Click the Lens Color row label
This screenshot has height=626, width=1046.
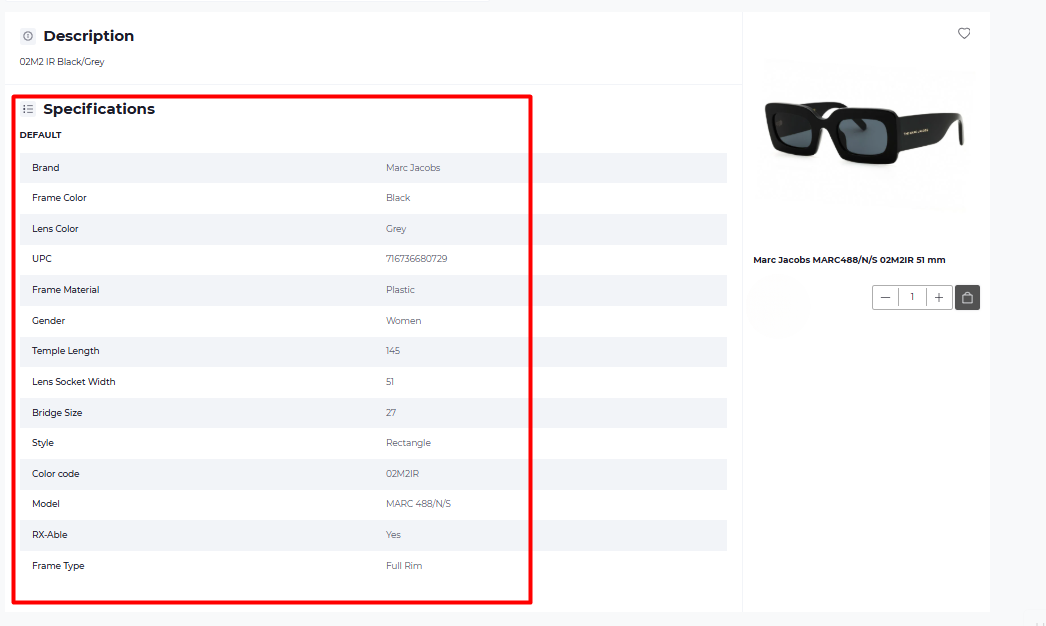click(x=55, y=228)
